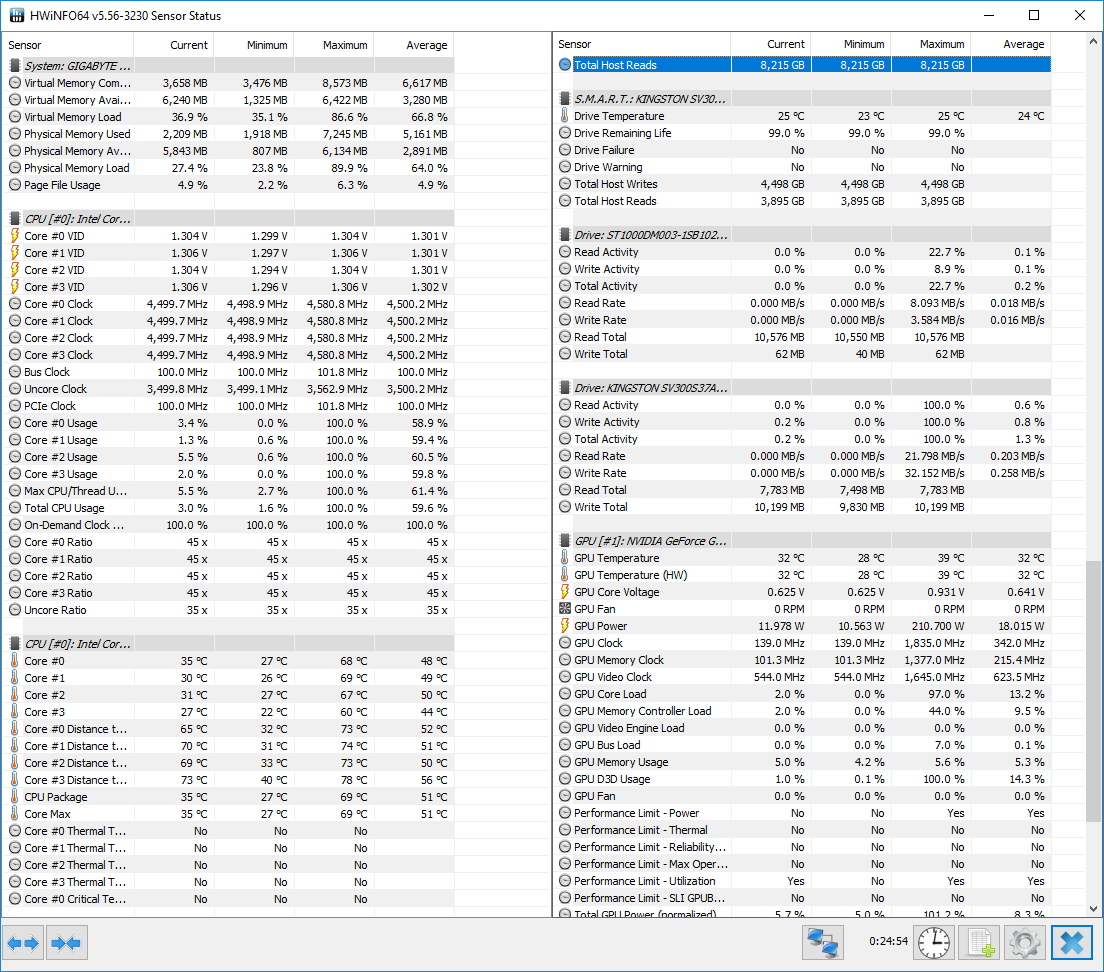This screenshot has width=1104, height=972.
Task: Click the scrollbar down arrow
Action: (1093, 908)
